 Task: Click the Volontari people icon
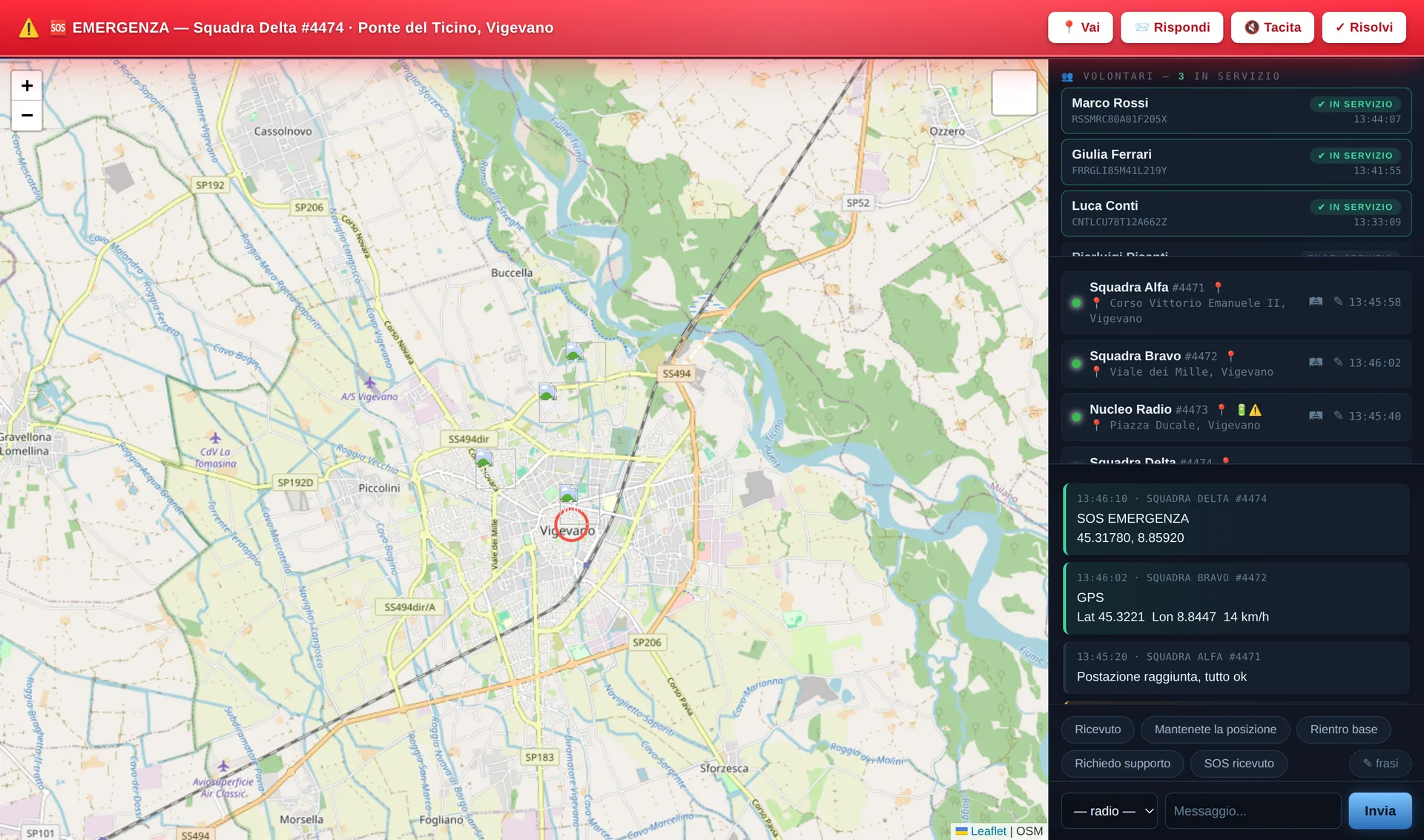pyautogui.click(x=1067, y=76)
